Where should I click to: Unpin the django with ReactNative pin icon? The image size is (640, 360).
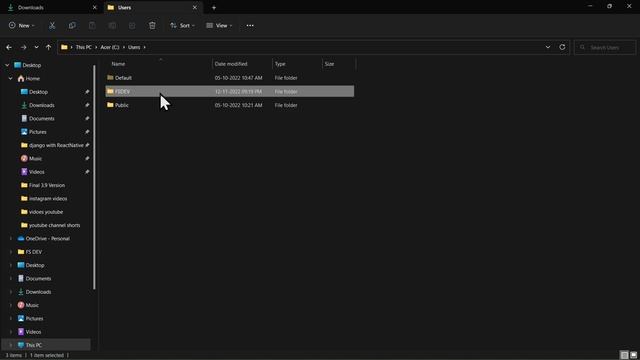click(87, 145)
